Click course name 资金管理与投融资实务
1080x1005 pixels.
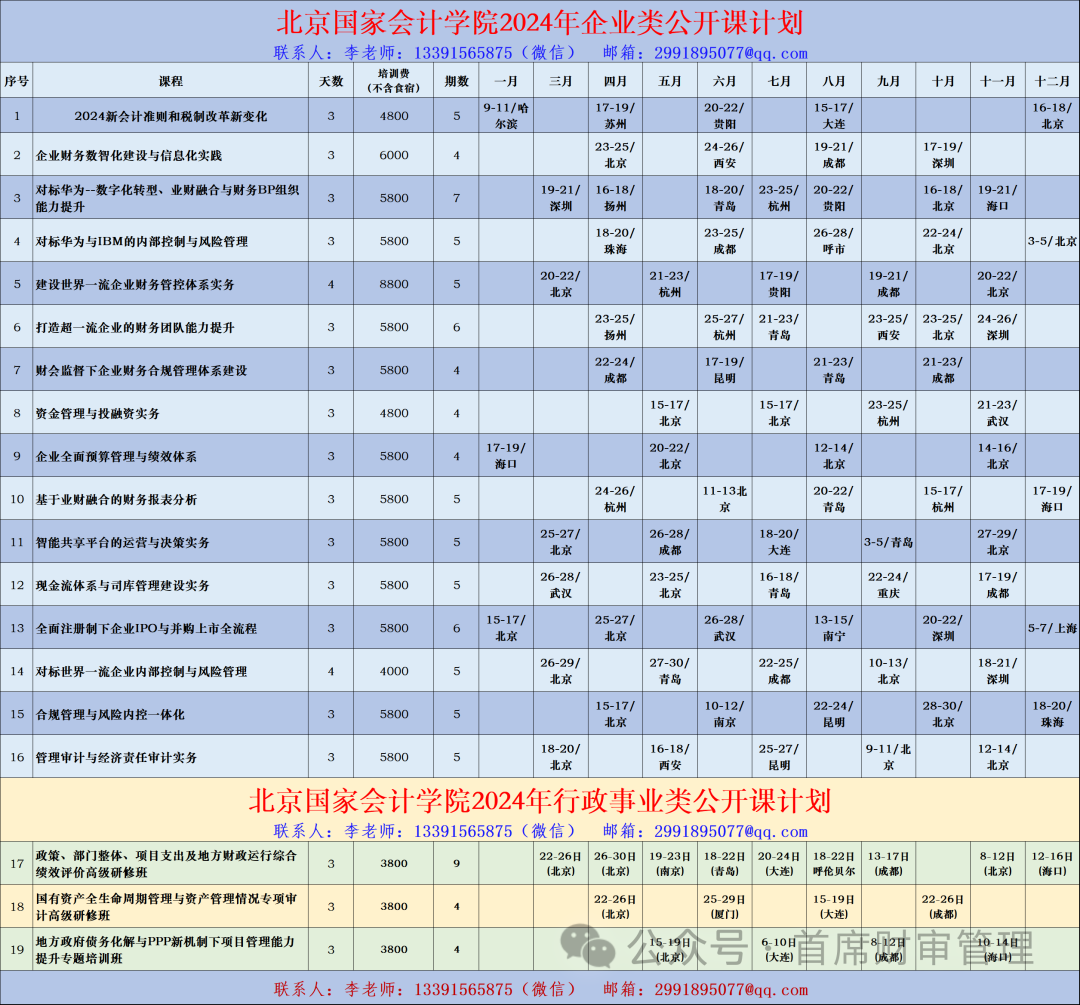click(x=97, y=414)
